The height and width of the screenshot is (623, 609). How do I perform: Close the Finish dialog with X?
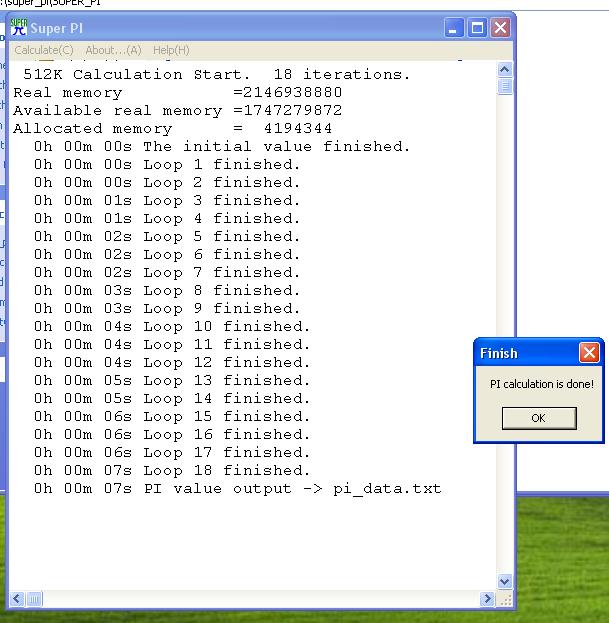(x=589, y=353)
